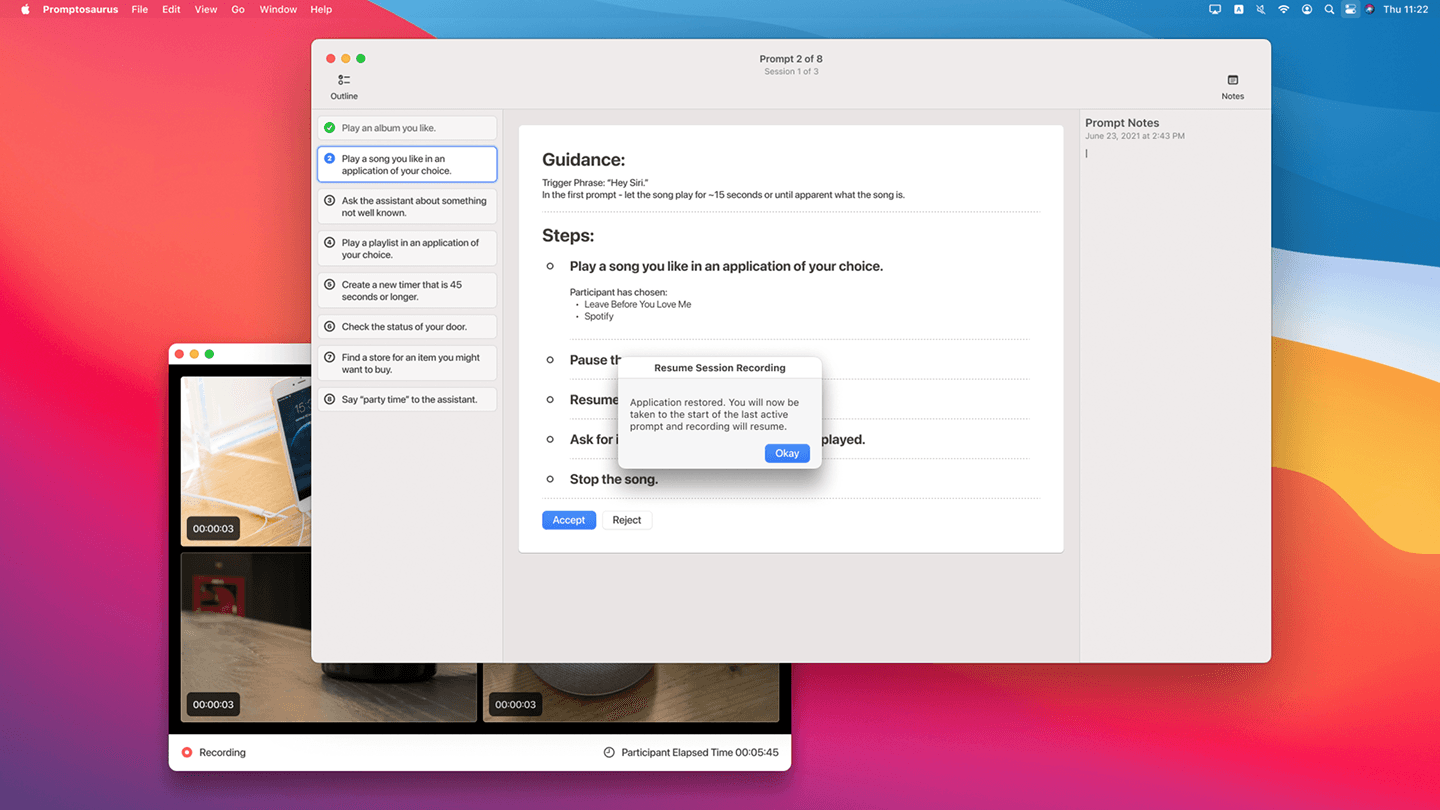This screenshot has width=1440, height=810.
Task: Open Spotlight search in menu bar
Action: pyautogui.click(x=1329, y=9)
